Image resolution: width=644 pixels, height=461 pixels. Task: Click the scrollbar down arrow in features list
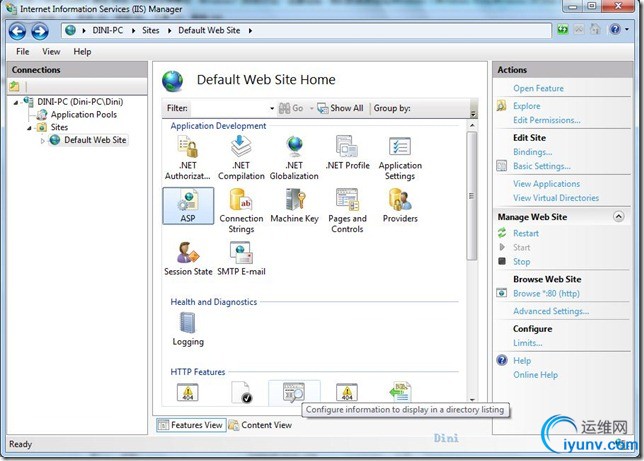(x=472, y=399)
